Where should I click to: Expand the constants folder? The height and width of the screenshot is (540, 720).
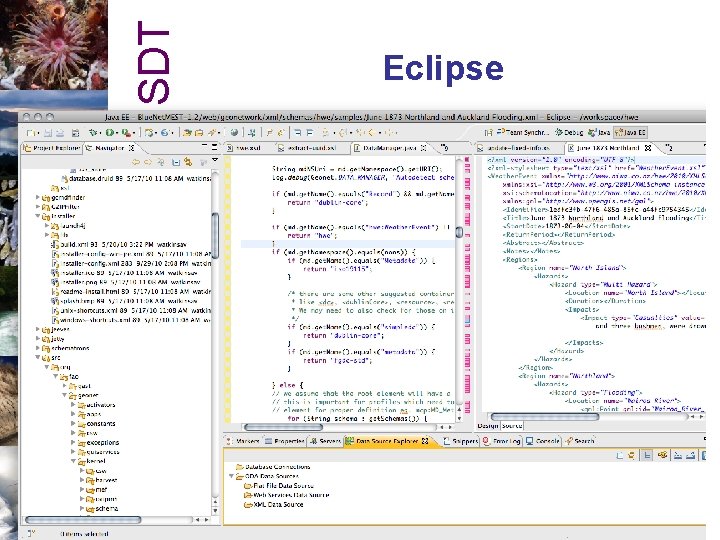coord(73,423)
